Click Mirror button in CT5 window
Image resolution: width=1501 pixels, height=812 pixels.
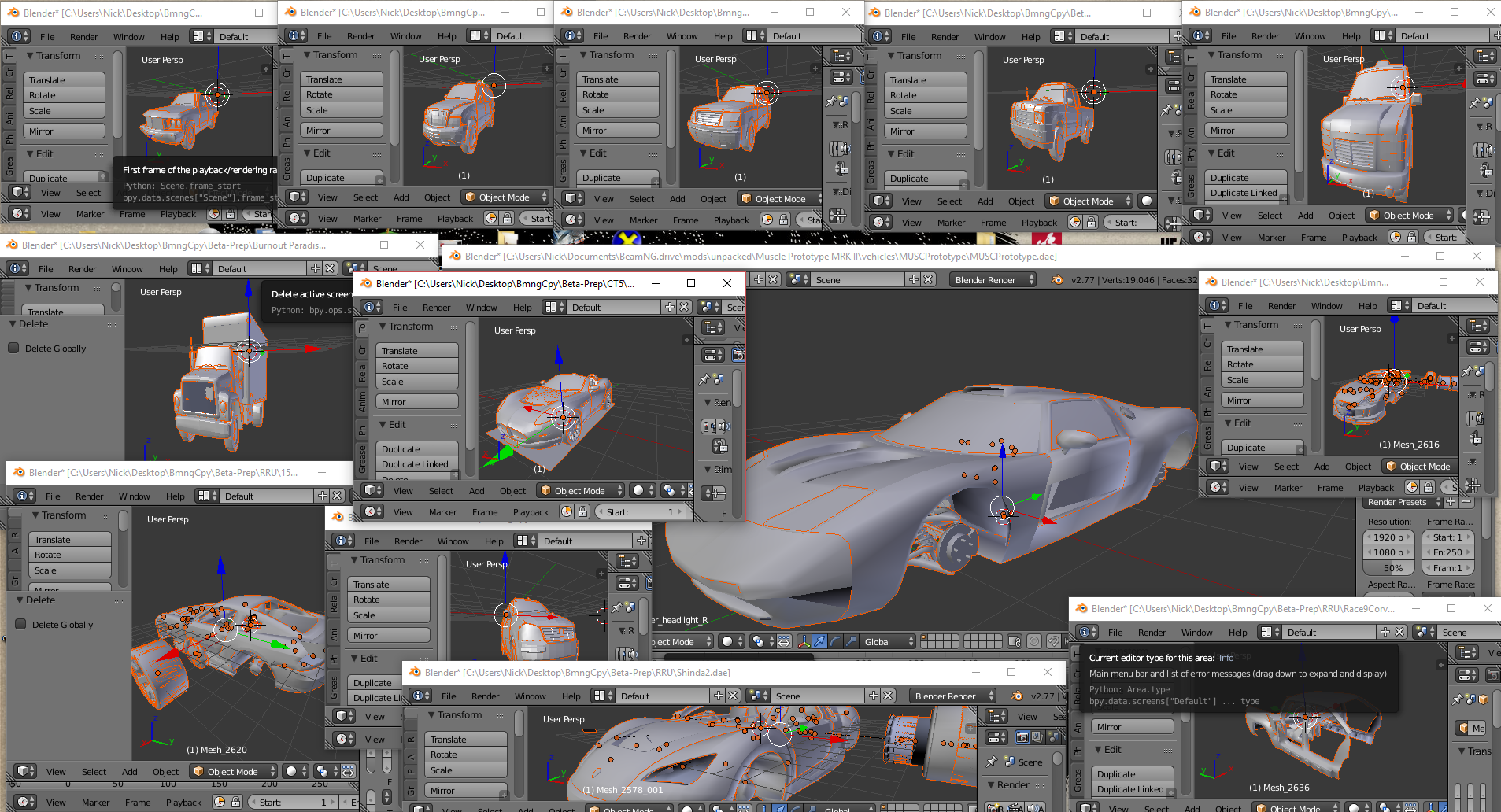coord(417,401)
